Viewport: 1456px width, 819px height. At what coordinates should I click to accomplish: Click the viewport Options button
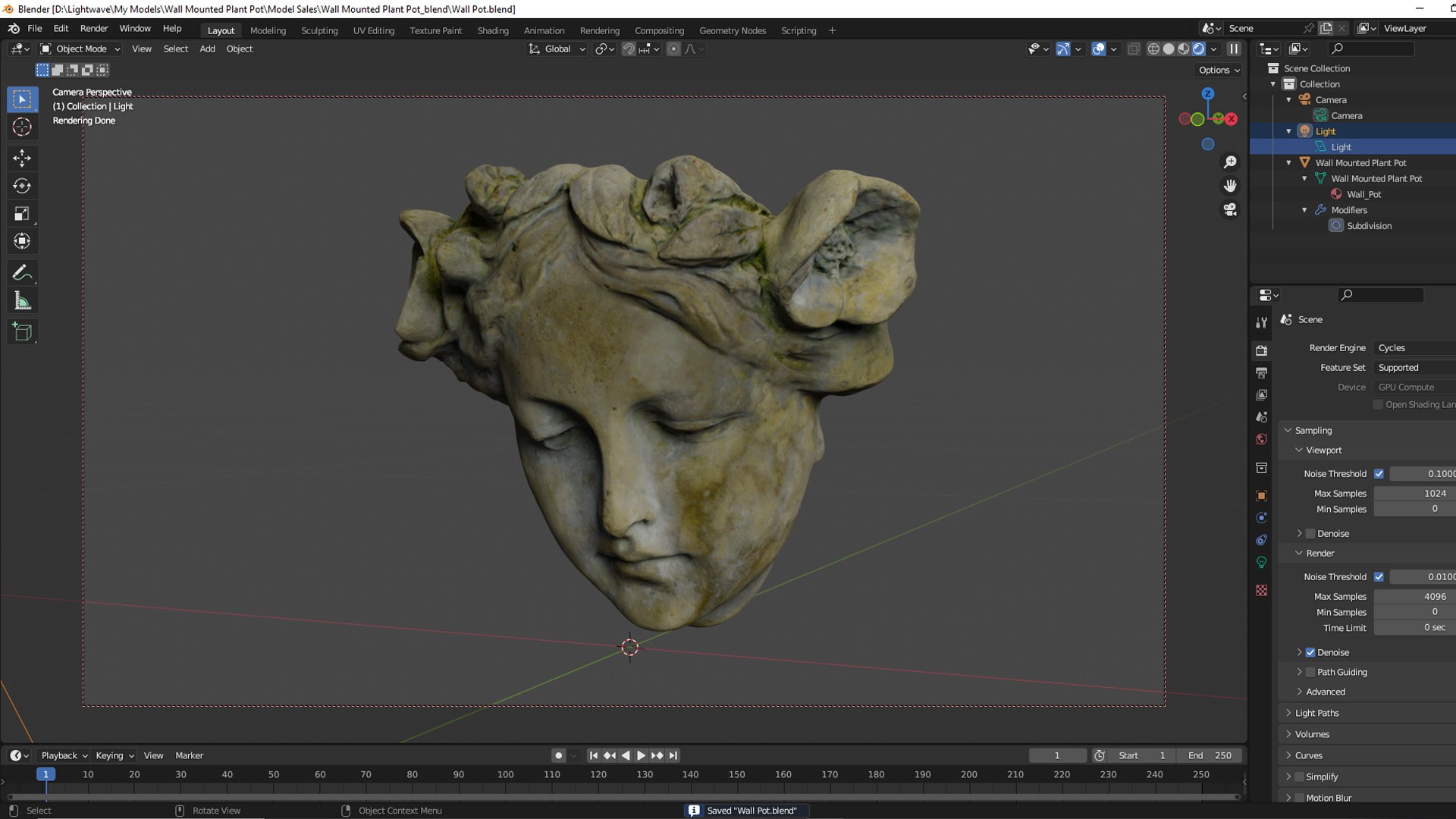[1219, 70]
